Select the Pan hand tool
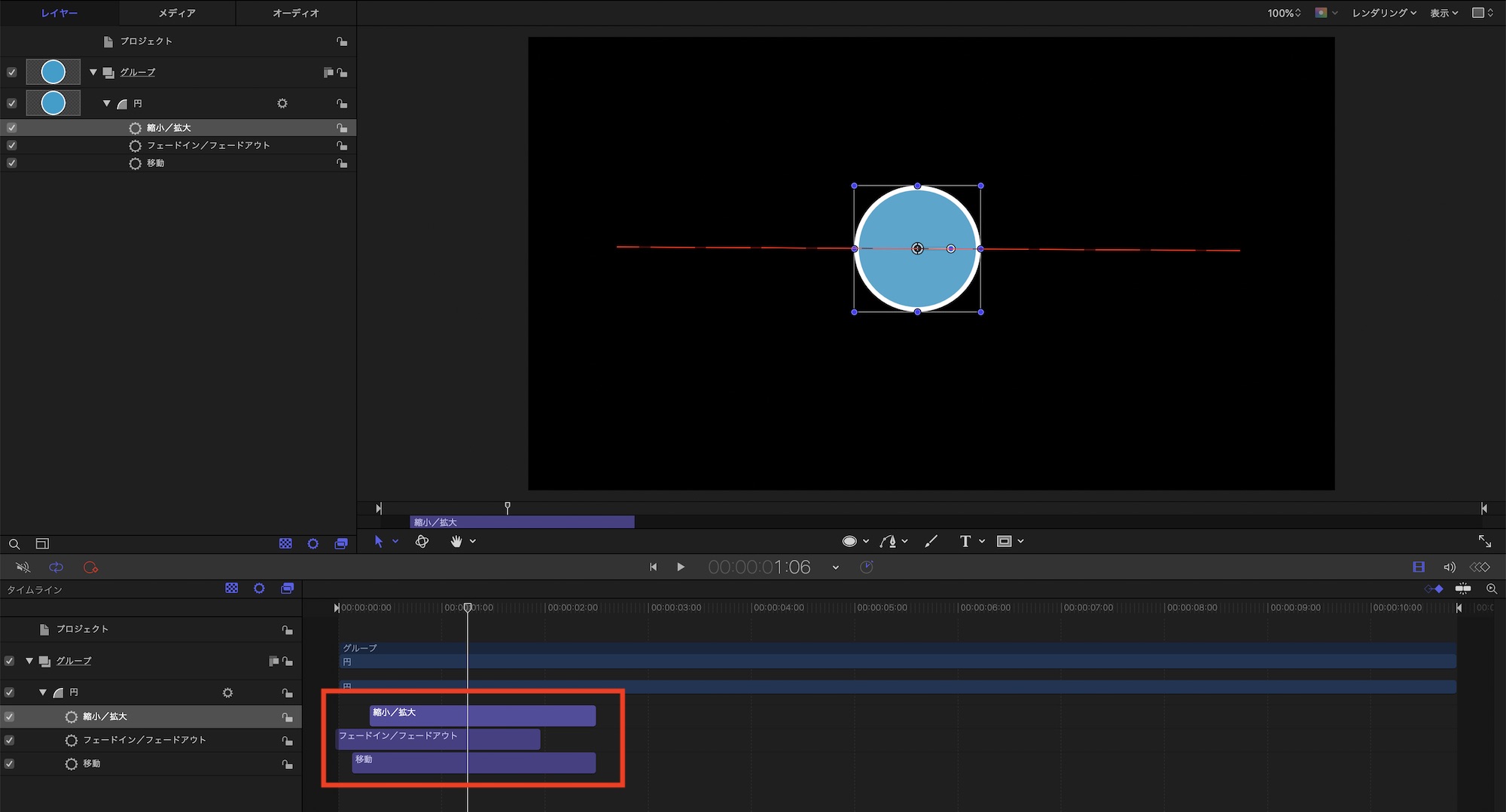1506x812 pixels. tap(456, 541)
